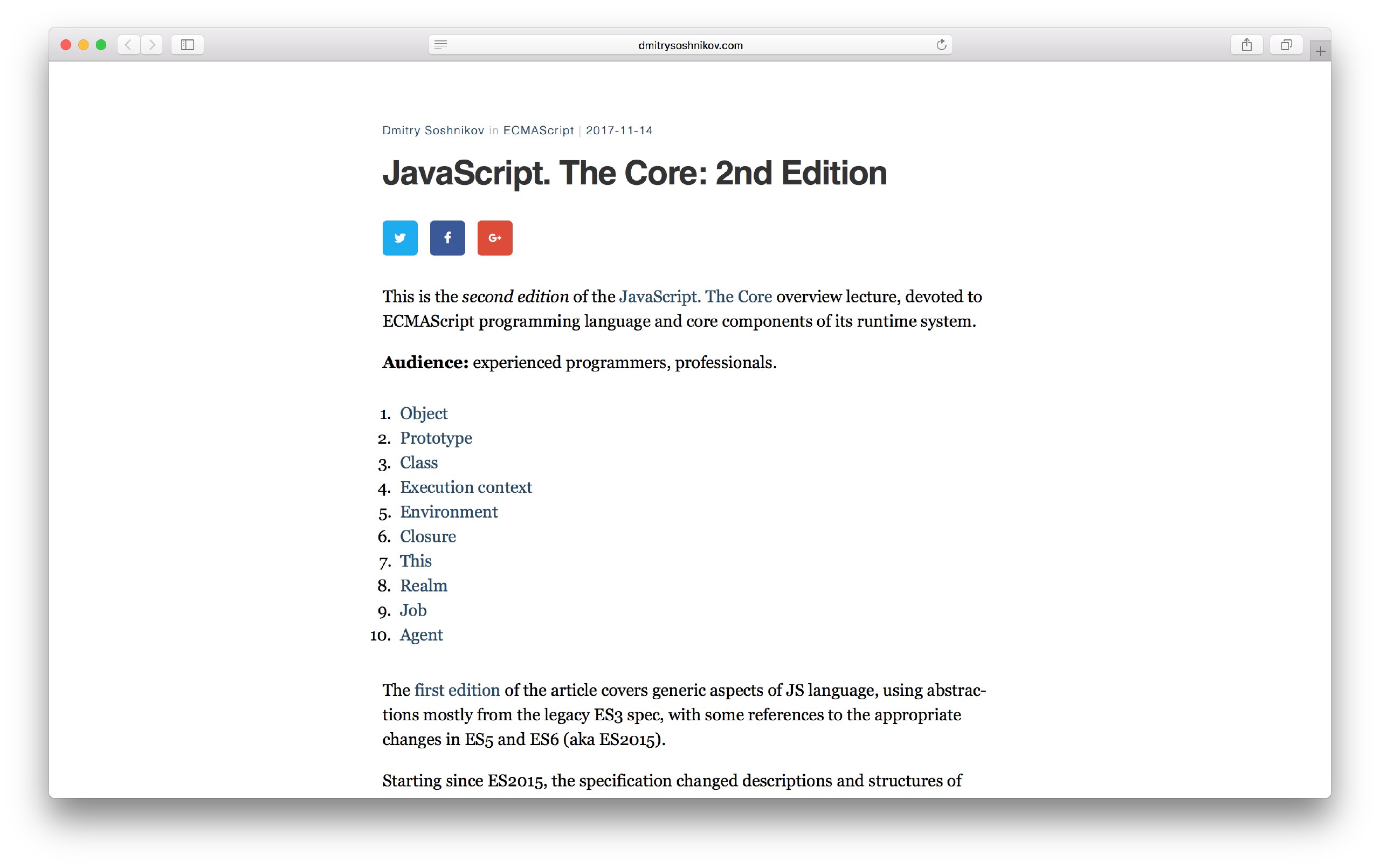Reload the page with refresh icon

click(941, 45)
